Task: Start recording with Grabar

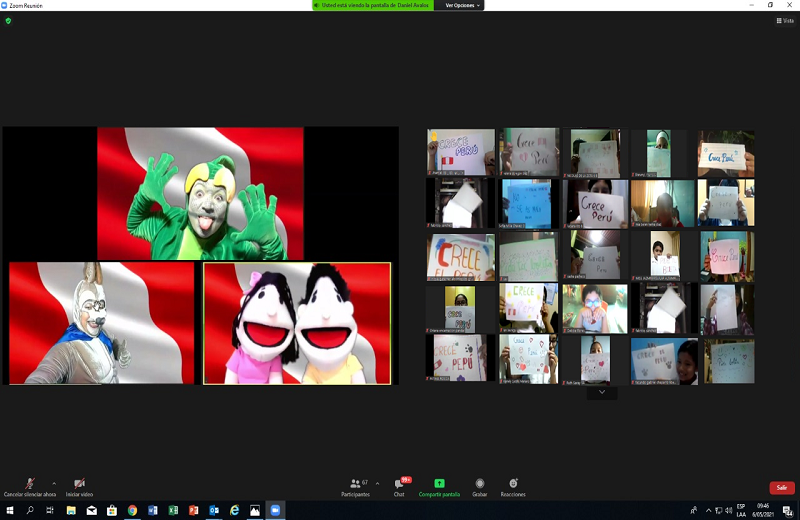Action: tap(480, 485)
